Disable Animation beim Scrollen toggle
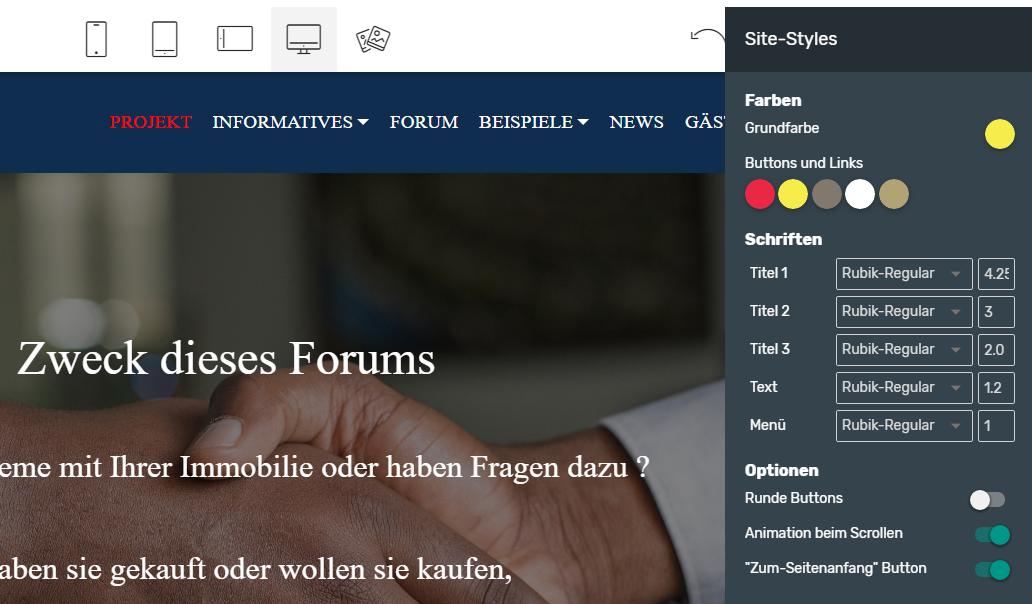Screen dimensions: 1032x604 click(x=991, y=535)
